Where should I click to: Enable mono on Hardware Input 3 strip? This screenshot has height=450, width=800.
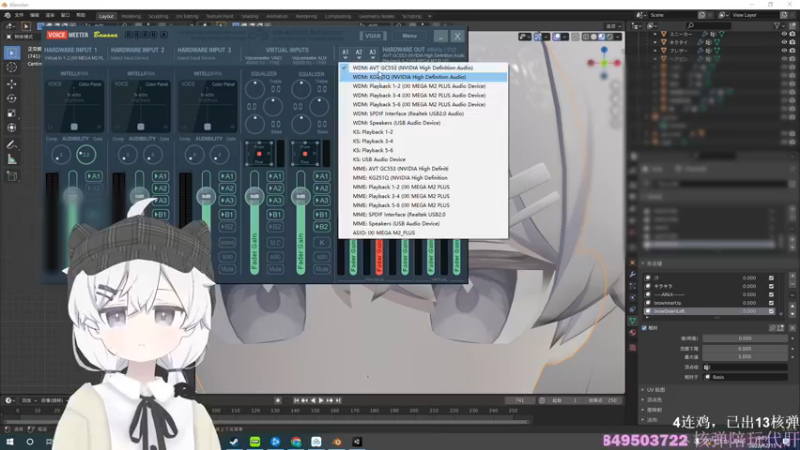[x=227, y=243]
